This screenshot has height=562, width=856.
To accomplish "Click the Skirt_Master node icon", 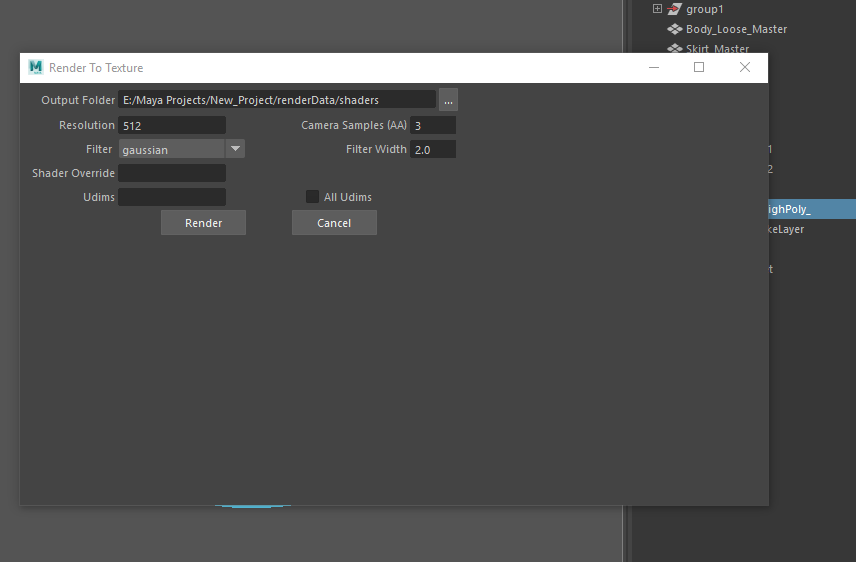I will click(x=675, y=48).
